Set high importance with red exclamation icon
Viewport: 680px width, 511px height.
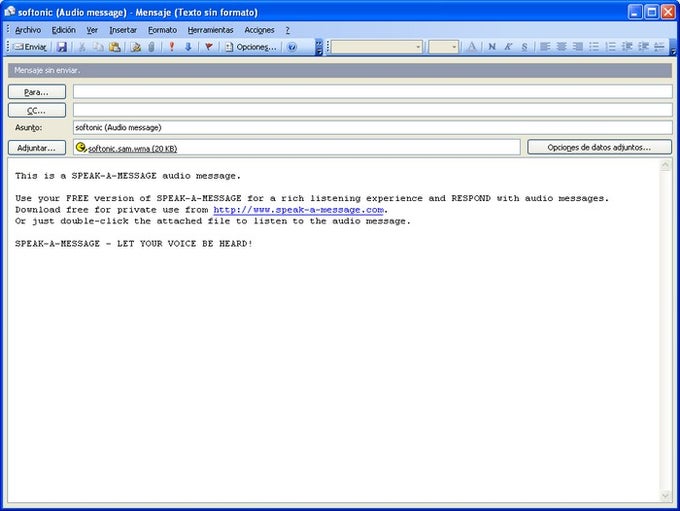172,47
